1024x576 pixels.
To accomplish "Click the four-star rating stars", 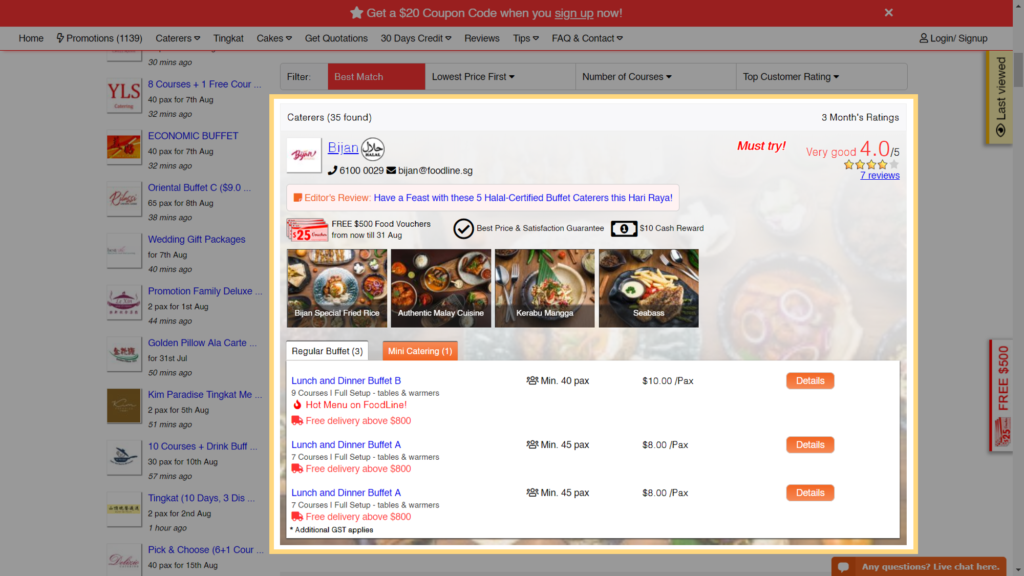I will tap(870, 164).
